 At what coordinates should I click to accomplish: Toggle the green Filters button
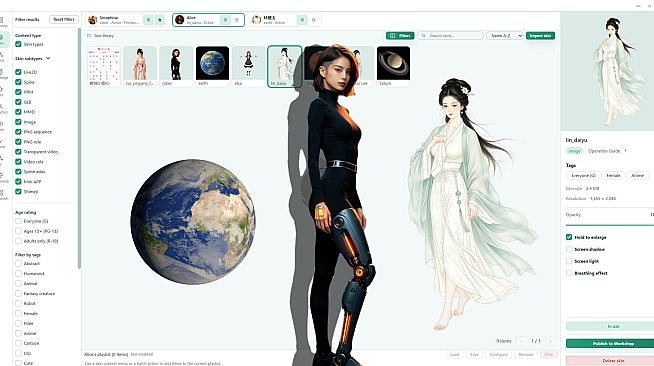click(x=400, y=36)
